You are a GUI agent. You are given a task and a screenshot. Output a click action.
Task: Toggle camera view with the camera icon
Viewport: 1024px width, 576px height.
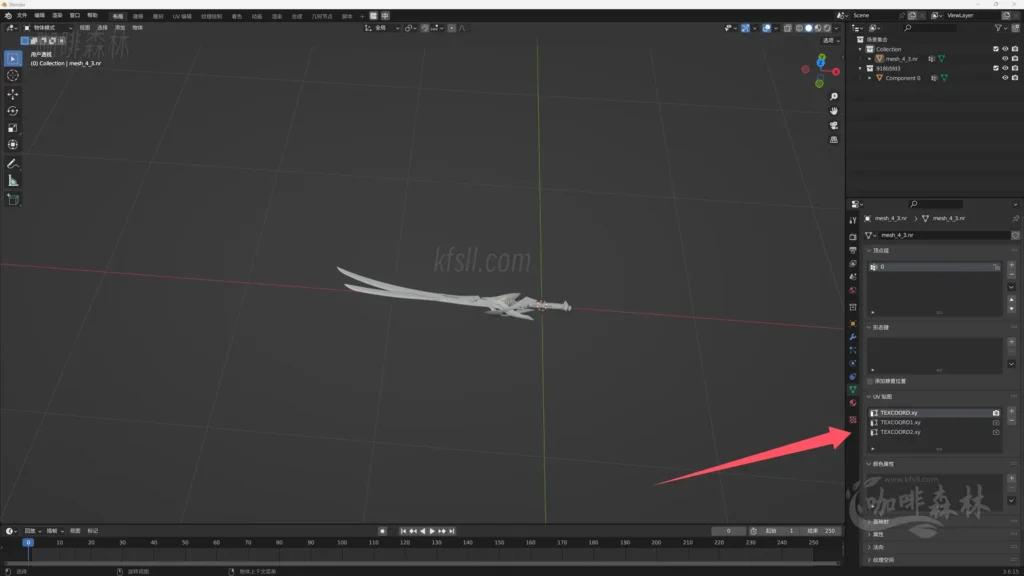(x=834, y=126)
